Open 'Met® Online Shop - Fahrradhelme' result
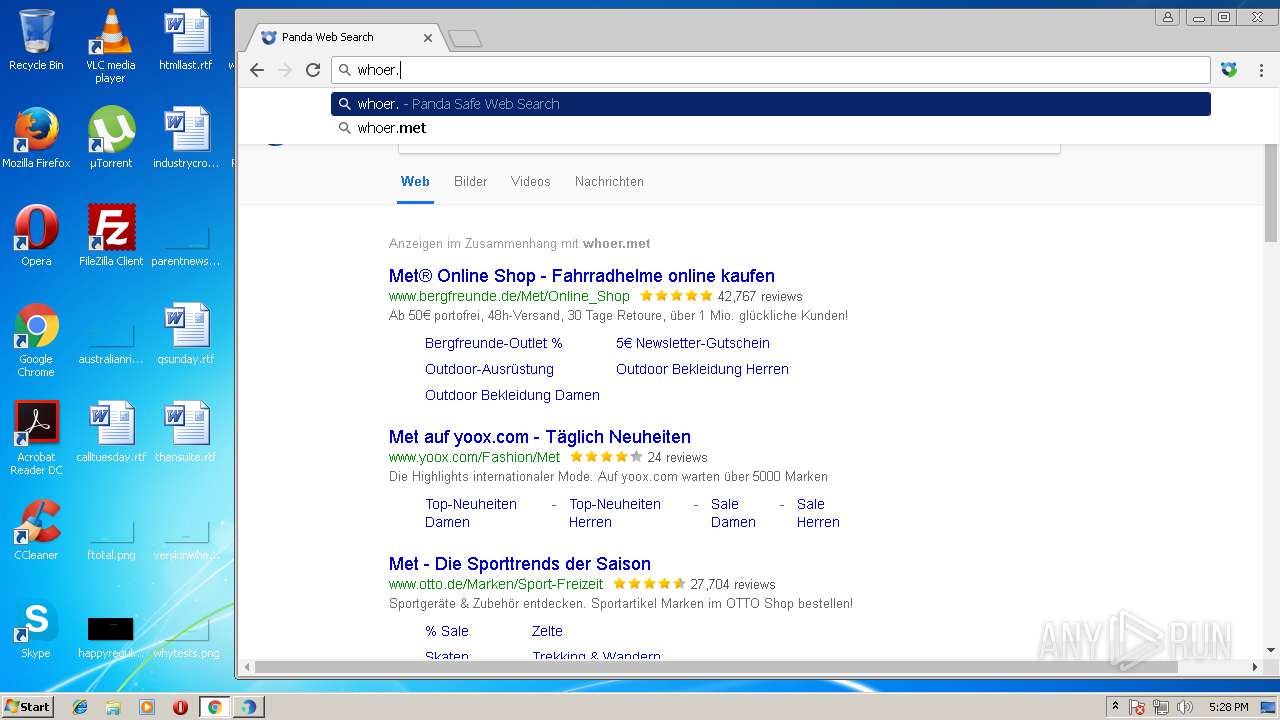The width and height of the screenshot is (1280, 720). click(x=582, y=276)
